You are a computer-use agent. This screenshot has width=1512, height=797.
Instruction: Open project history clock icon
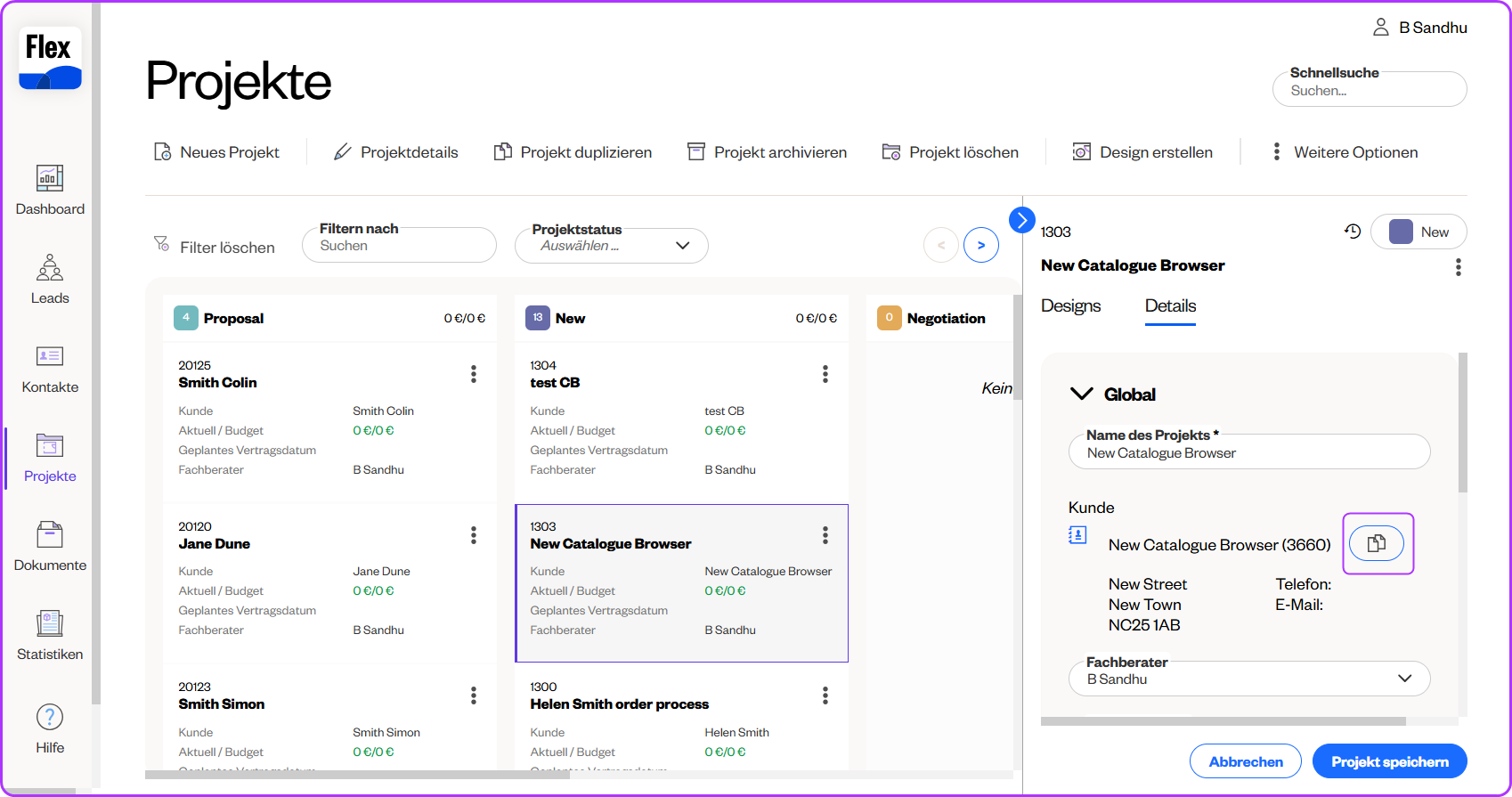pos(1353,232)
